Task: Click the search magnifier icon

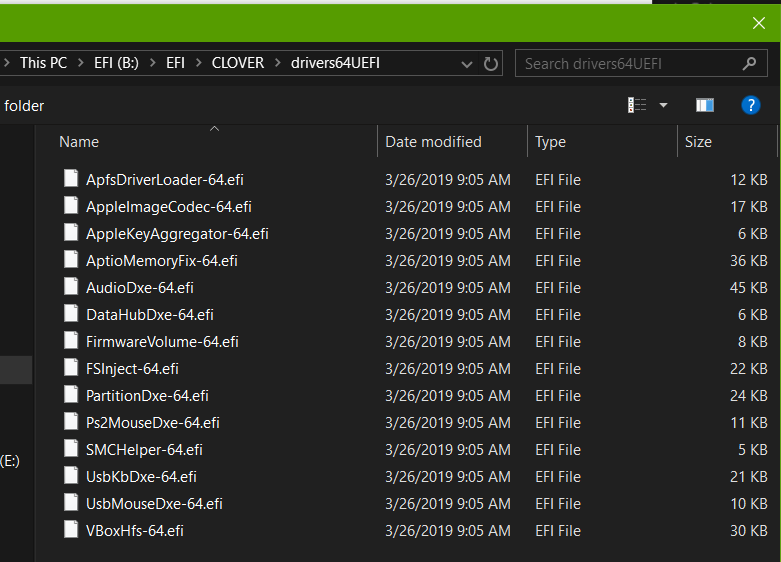Action: coord(749,63)
